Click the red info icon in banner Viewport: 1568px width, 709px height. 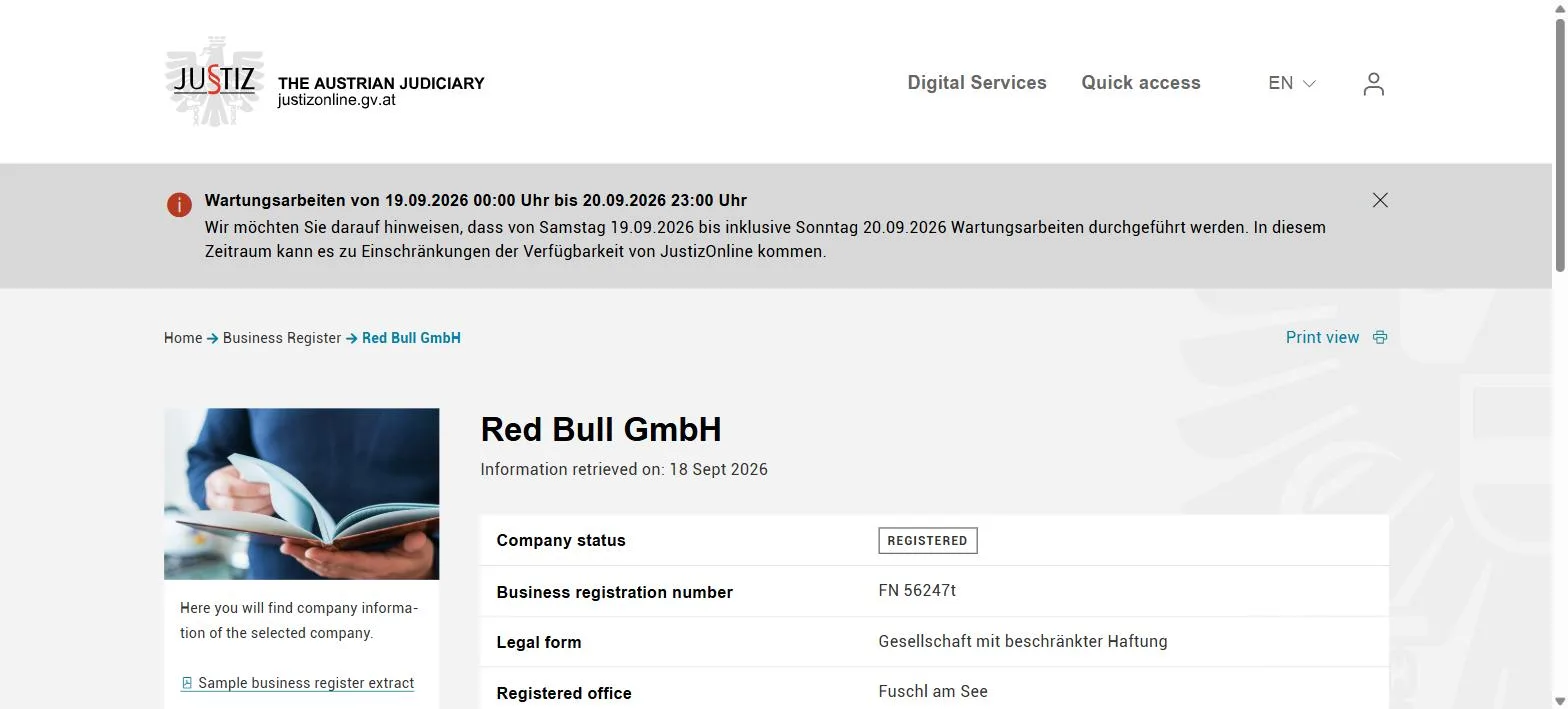[x=179, y=205]
